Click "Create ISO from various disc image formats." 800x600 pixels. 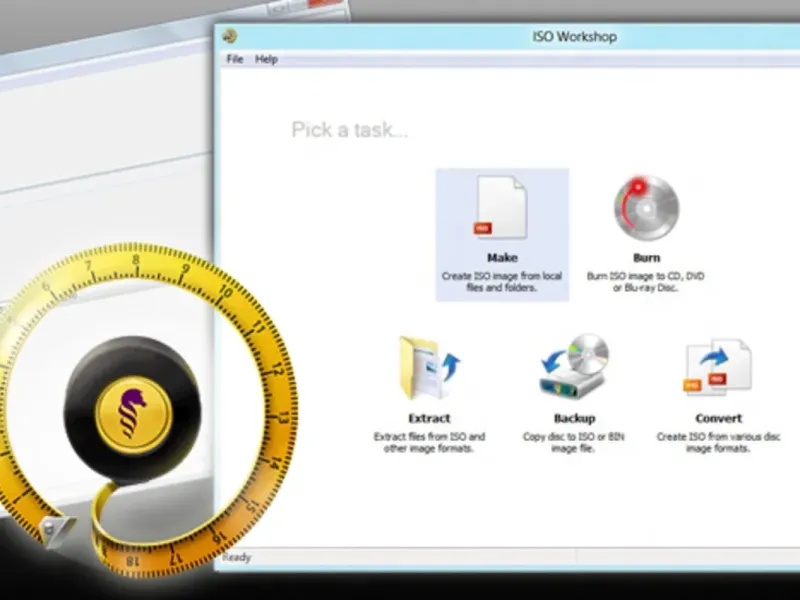(x=718, y=442)
